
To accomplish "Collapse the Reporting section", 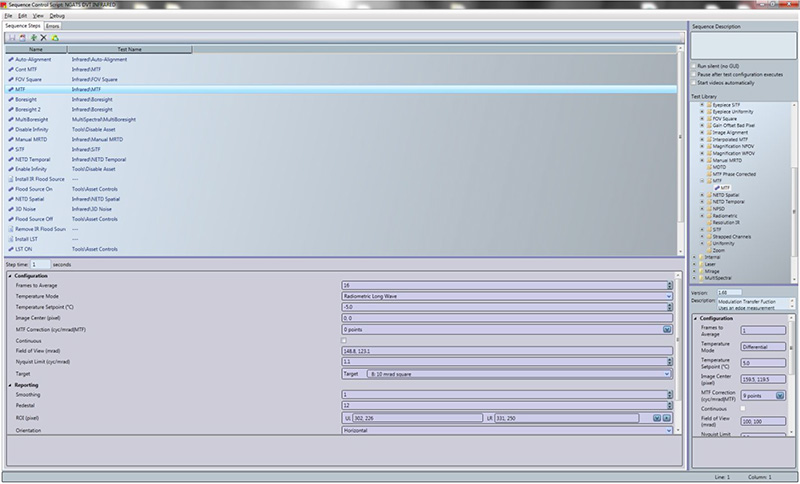I will point(10,384).
